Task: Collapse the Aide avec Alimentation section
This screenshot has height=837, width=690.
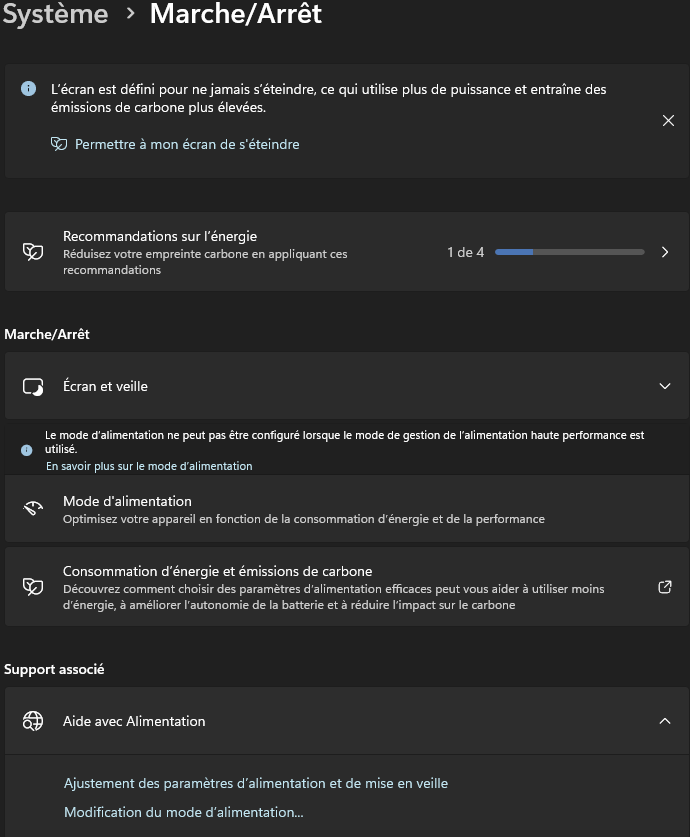Action: click(664, 721)
